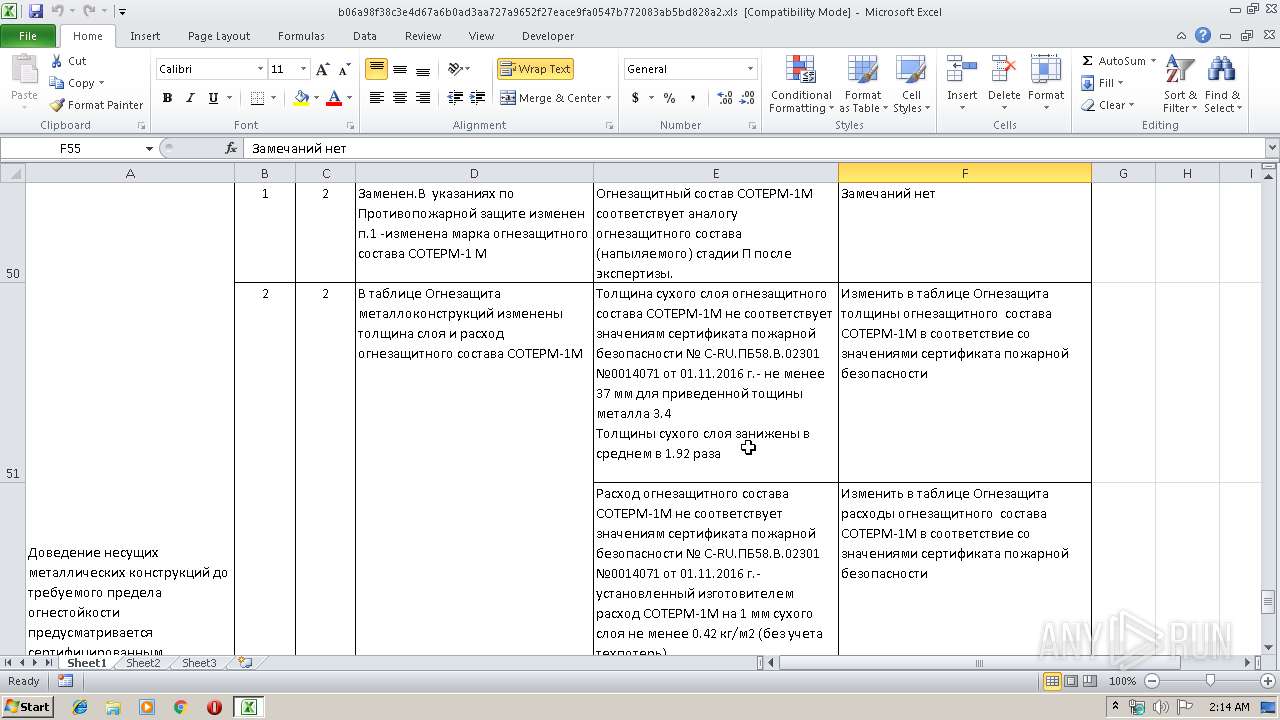Open the Windows Start menu
Image resolution: width=1280 pixels, height=720 pixels.
pyautogui.click(x=28, y=707)
